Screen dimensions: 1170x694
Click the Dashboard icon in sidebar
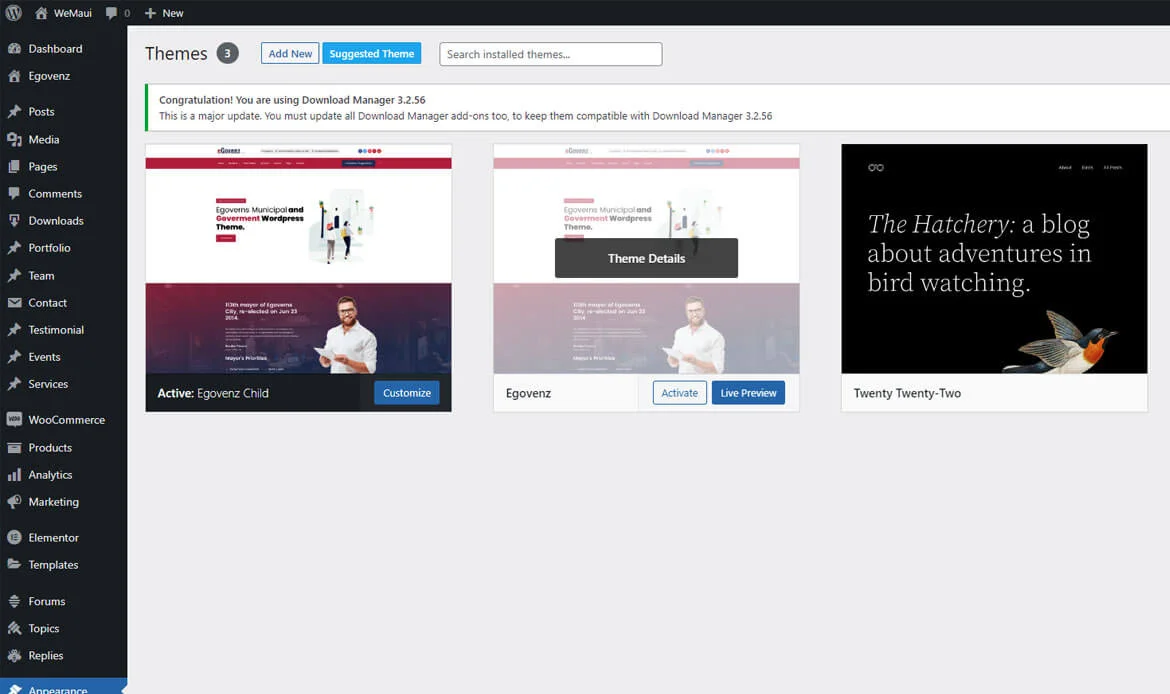pos(14,48)
